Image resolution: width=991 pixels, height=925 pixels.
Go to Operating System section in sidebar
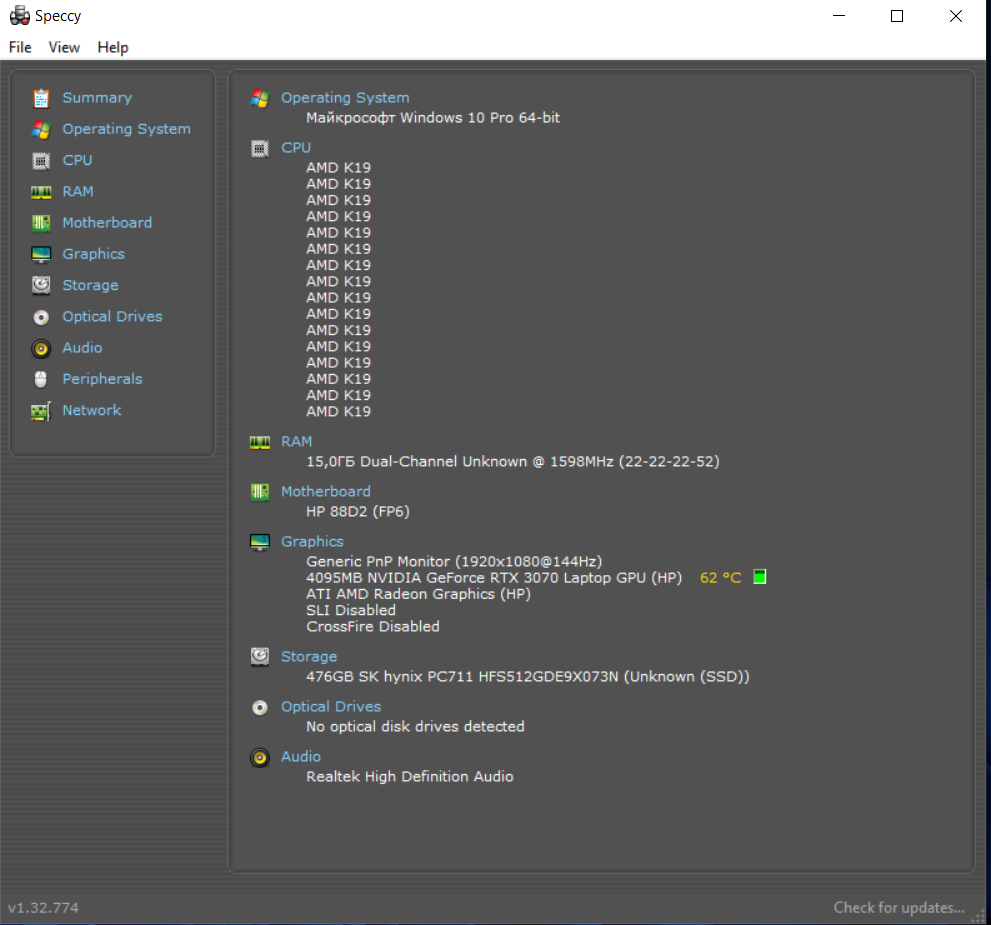pos(126,129)
